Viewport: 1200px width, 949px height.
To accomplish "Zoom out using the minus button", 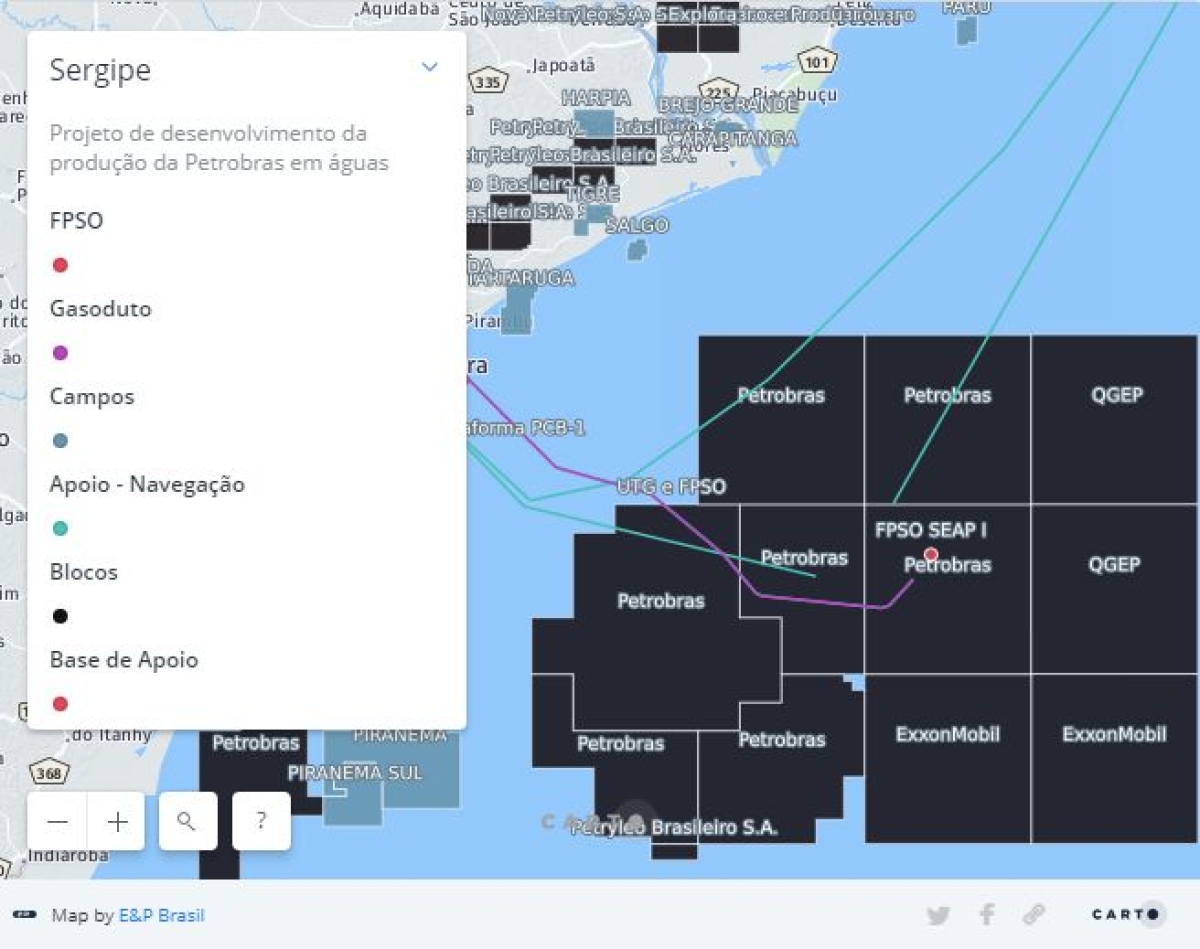I will pyautogui.click(x=58, y=822).
